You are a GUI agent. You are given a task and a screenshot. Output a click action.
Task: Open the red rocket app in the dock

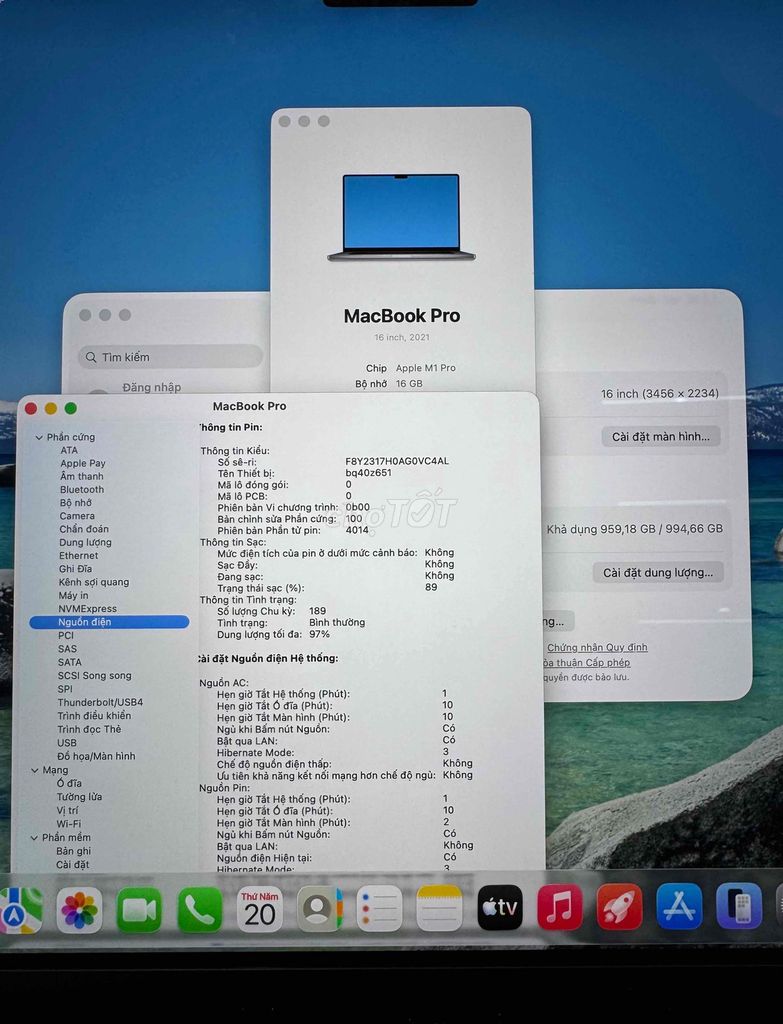click(619, 906)
